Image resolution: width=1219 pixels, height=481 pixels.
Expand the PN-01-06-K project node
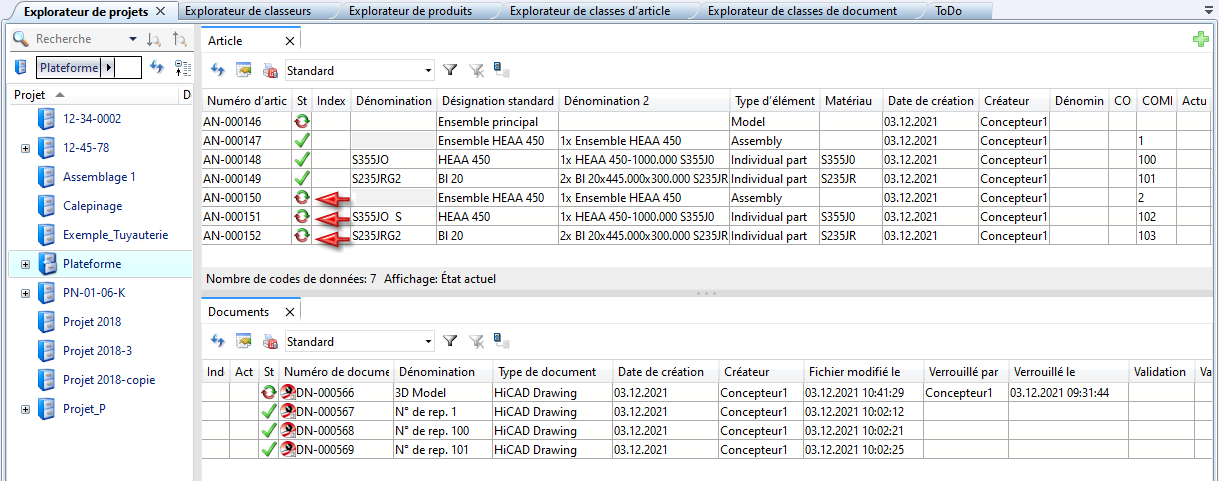coord(25,293)
